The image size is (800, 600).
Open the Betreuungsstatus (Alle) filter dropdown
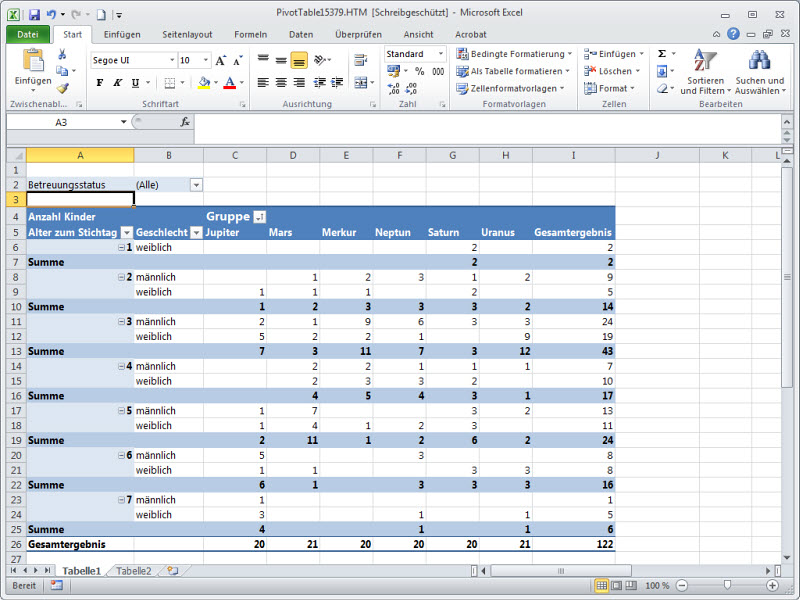(x=196, y=185)
